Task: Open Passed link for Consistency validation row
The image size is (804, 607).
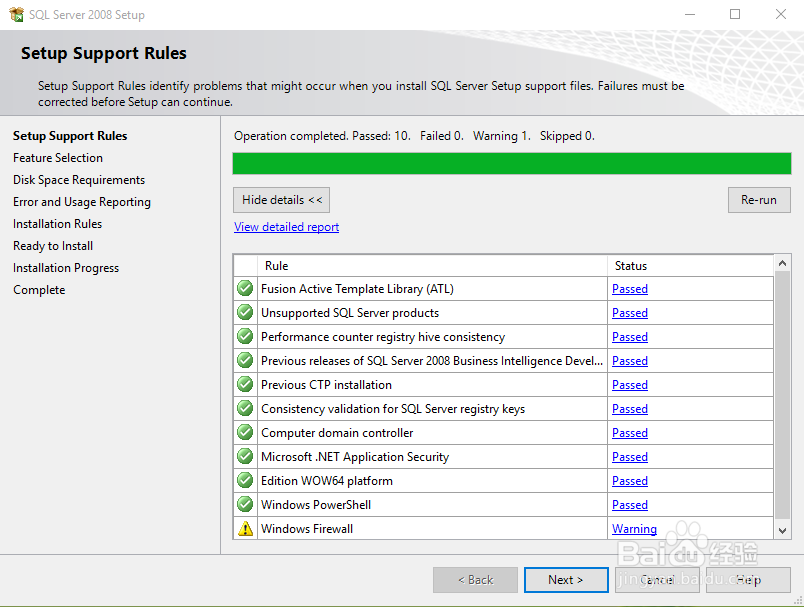Action: click(x=630, y=409)
